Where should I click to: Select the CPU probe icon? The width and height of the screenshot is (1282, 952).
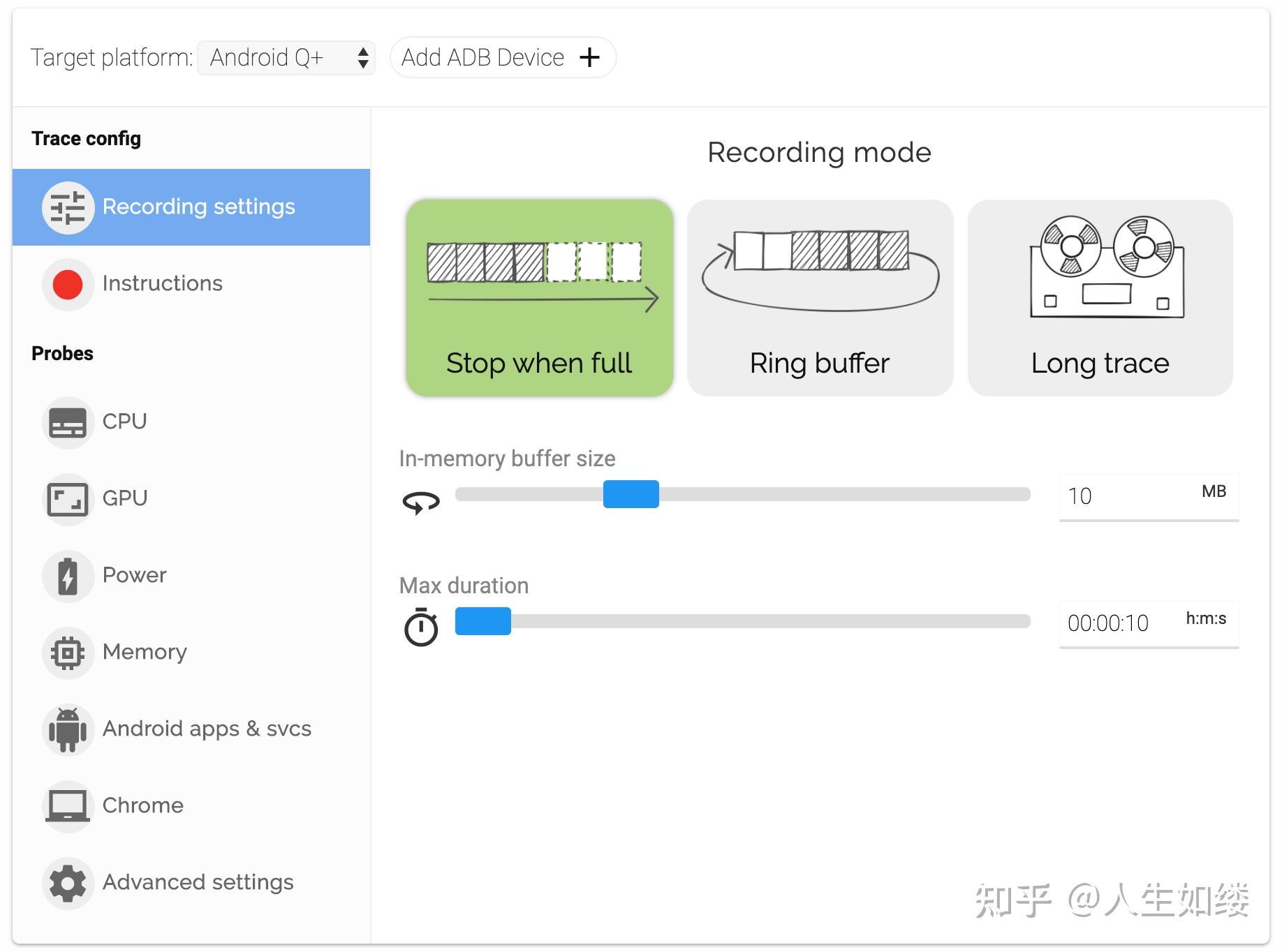pyautogui.click(x=68, y=422)
